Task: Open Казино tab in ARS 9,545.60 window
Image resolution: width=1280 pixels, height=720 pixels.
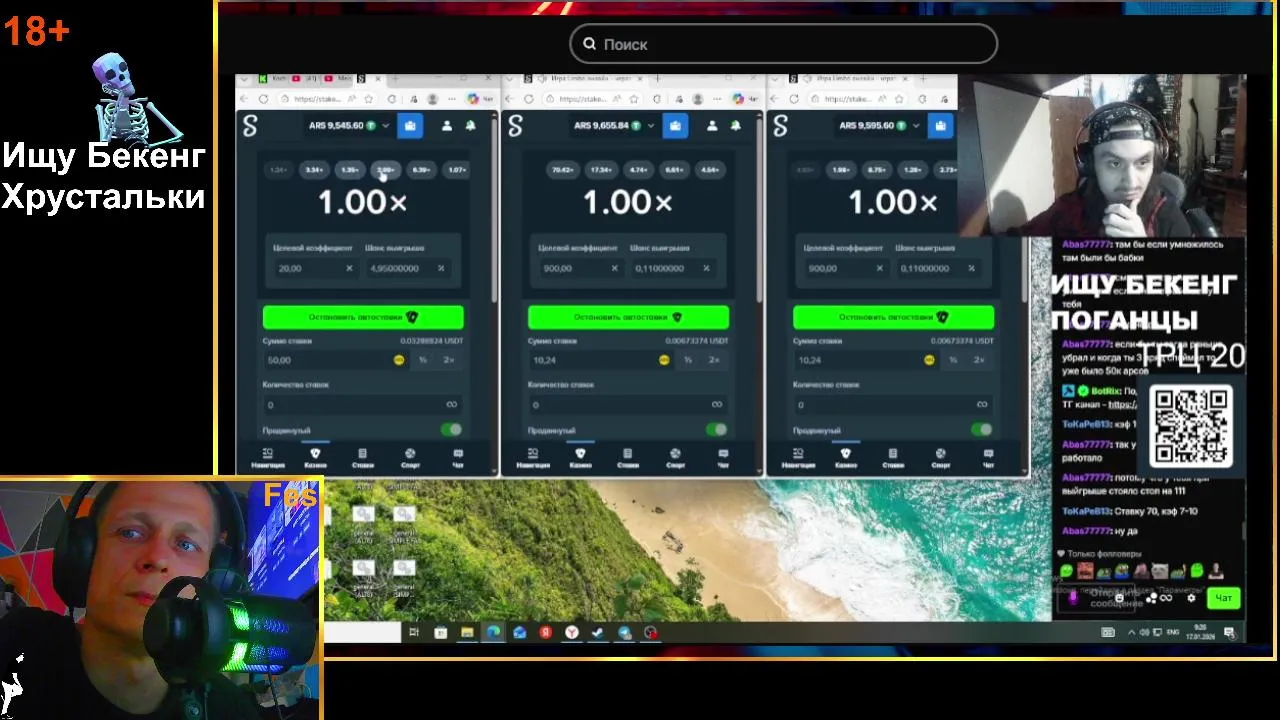Action: (x=315, y=458)
